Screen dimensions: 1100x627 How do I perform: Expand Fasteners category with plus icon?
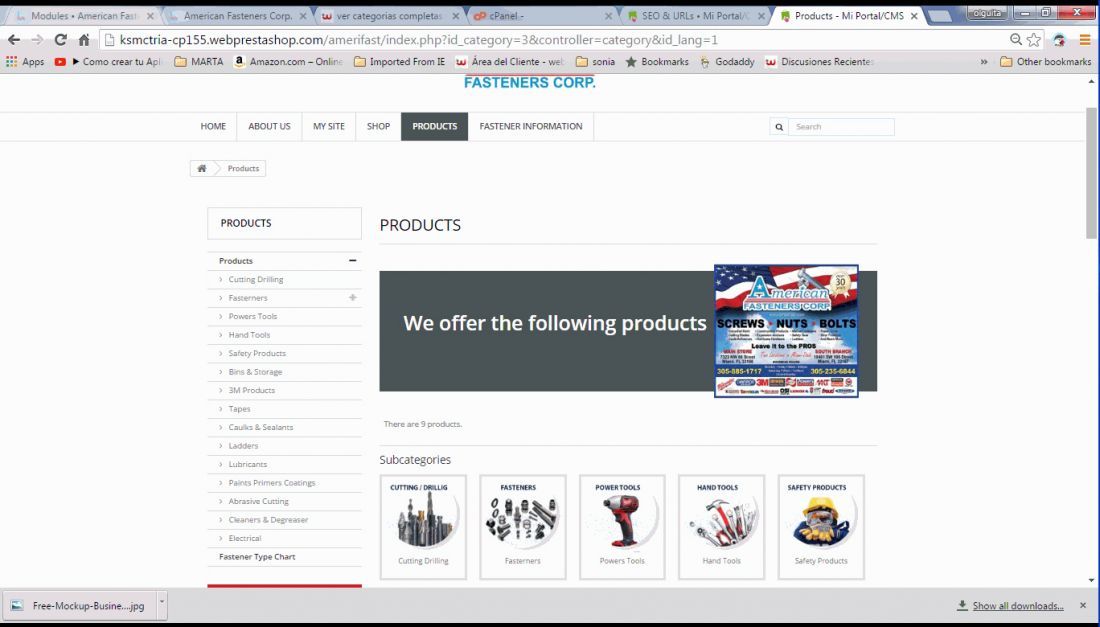point(353,297)
